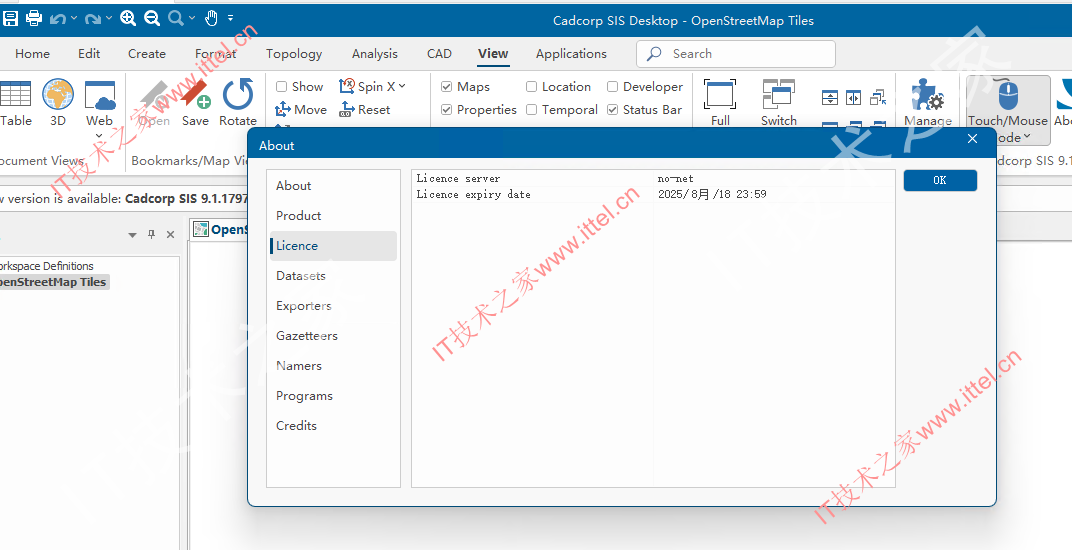Open the Manage add-ins puzzle icon
Image resolution: width=1072 pixels, height=550 pixels.
click(x=928, y=103)
